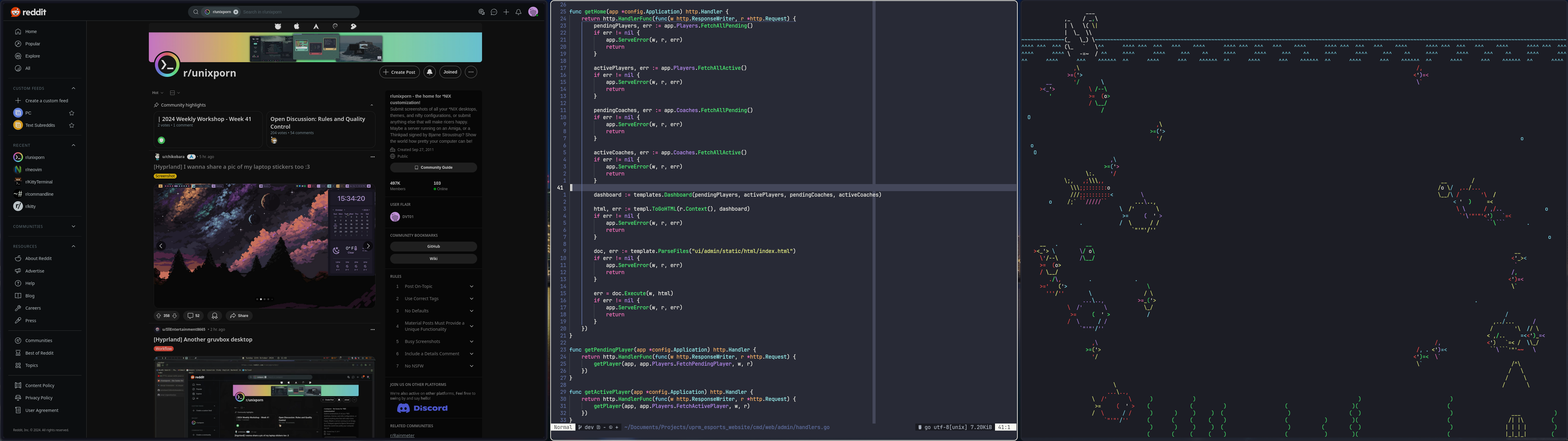Open the chat messages icon
The width and height of the screenshot is (1568, 441).
pyautogui.click(x=494, y=12)
